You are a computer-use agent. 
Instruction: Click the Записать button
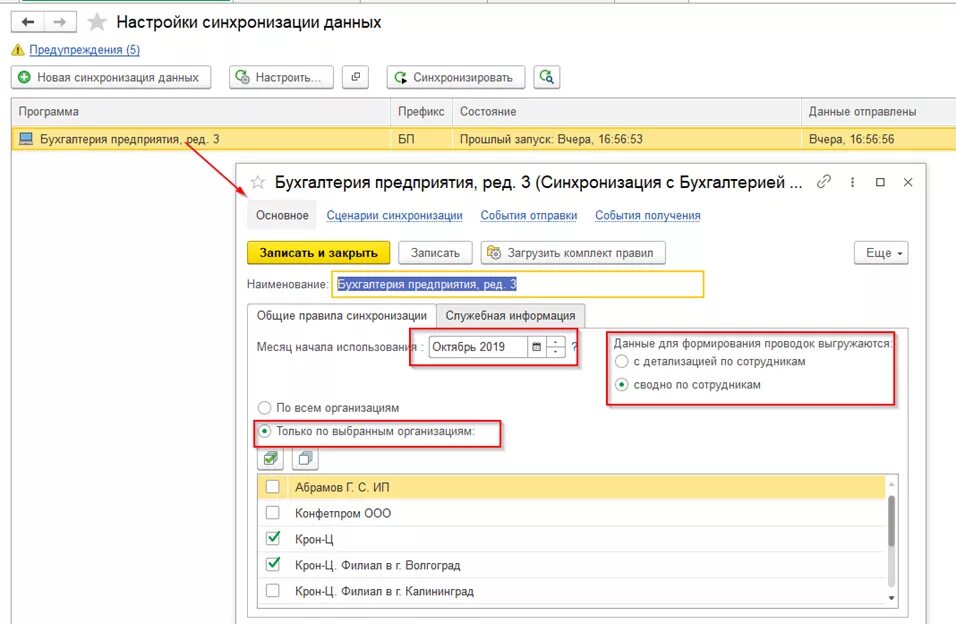click(x=435, y=253)
